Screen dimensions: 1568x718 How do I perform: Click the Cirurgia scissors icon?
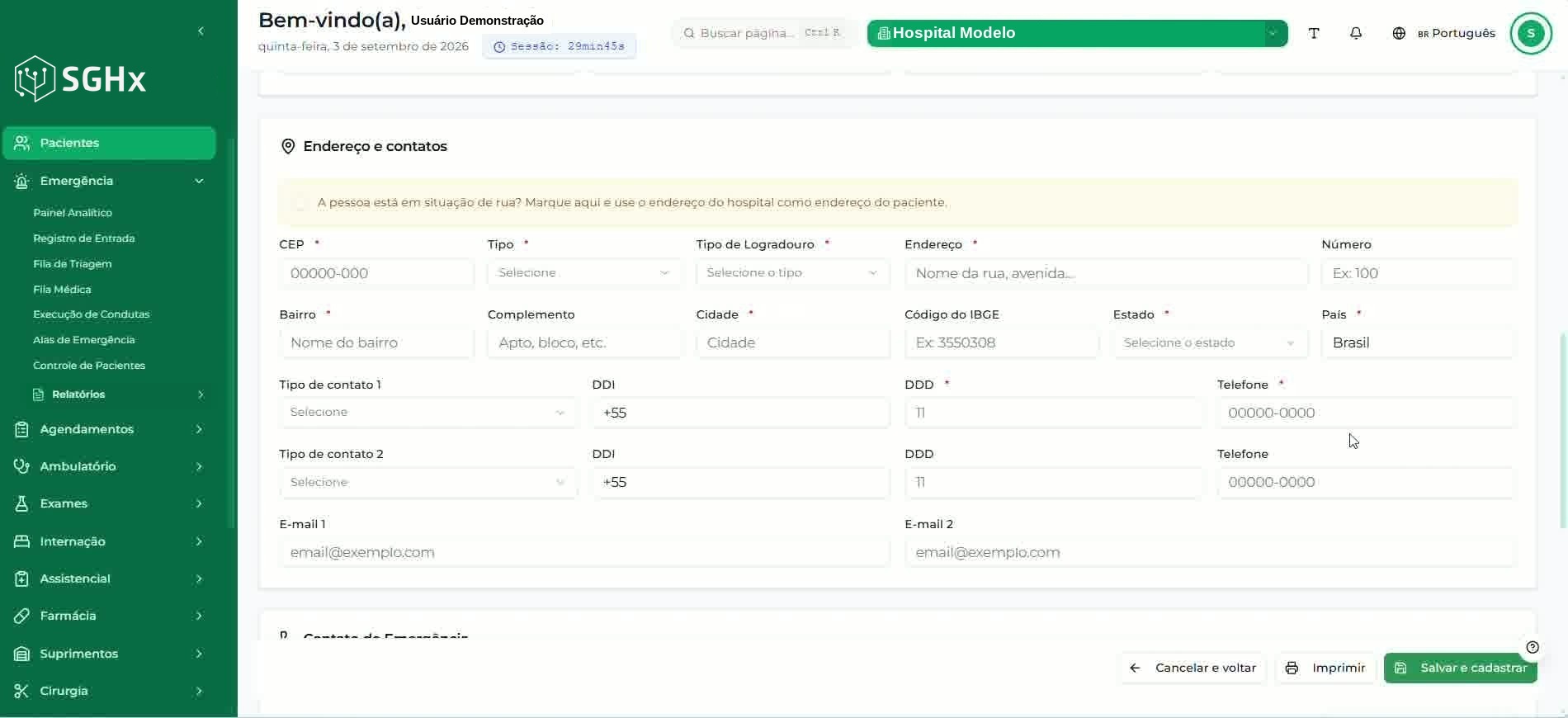(22, 691)
